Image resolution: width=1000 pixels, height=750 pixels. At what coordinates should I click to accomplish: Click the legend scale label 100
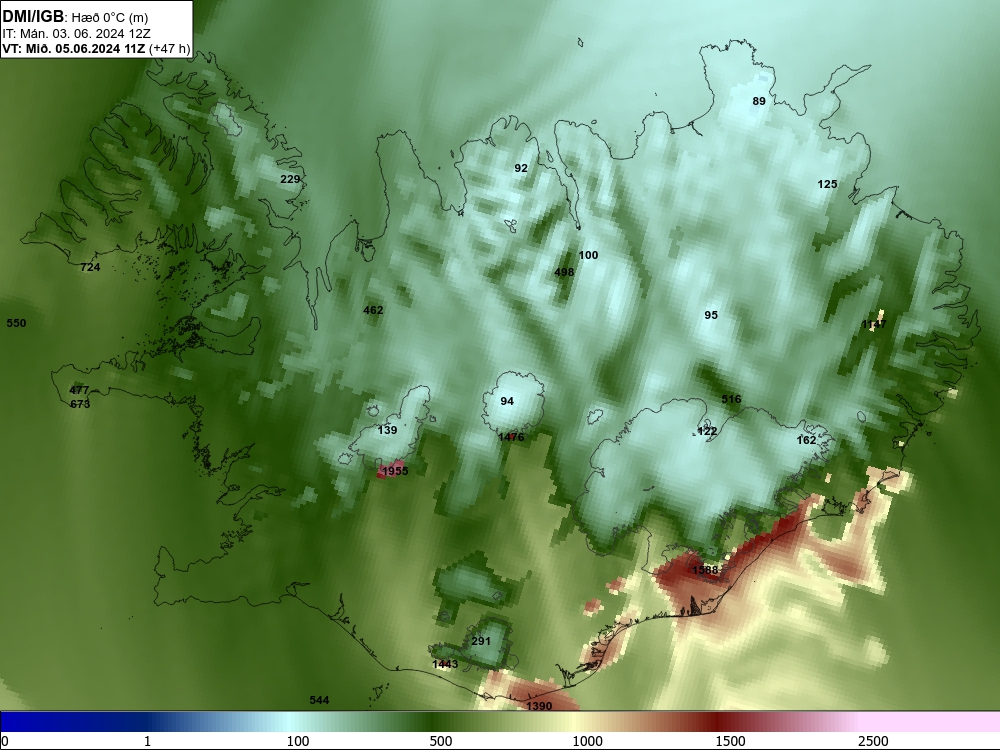click(x=298, y=741)
